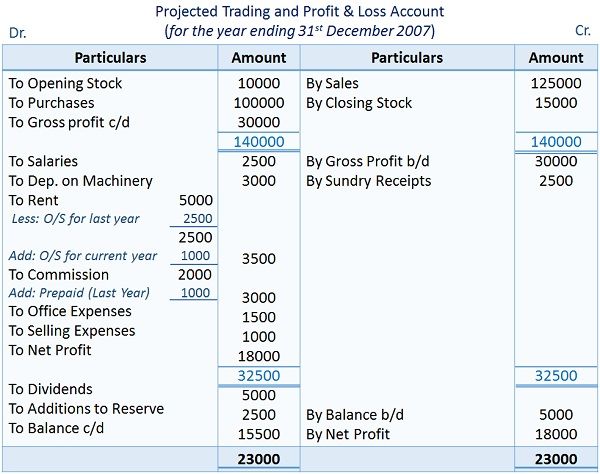
Task: Select the 'Add: O/S for current year' note
Action: click(x=83, y=256)
